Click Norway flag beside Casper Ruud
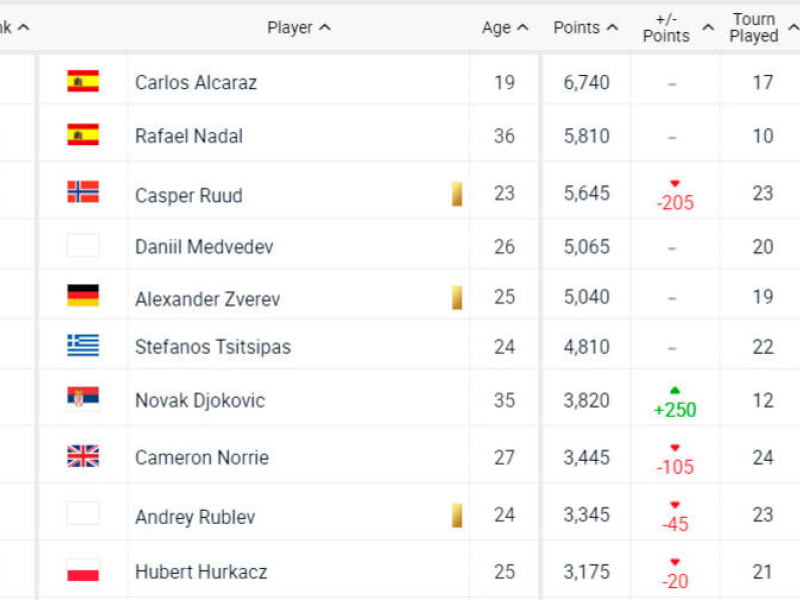The width and height of the screenshot is (800, 600). point(83,192)
